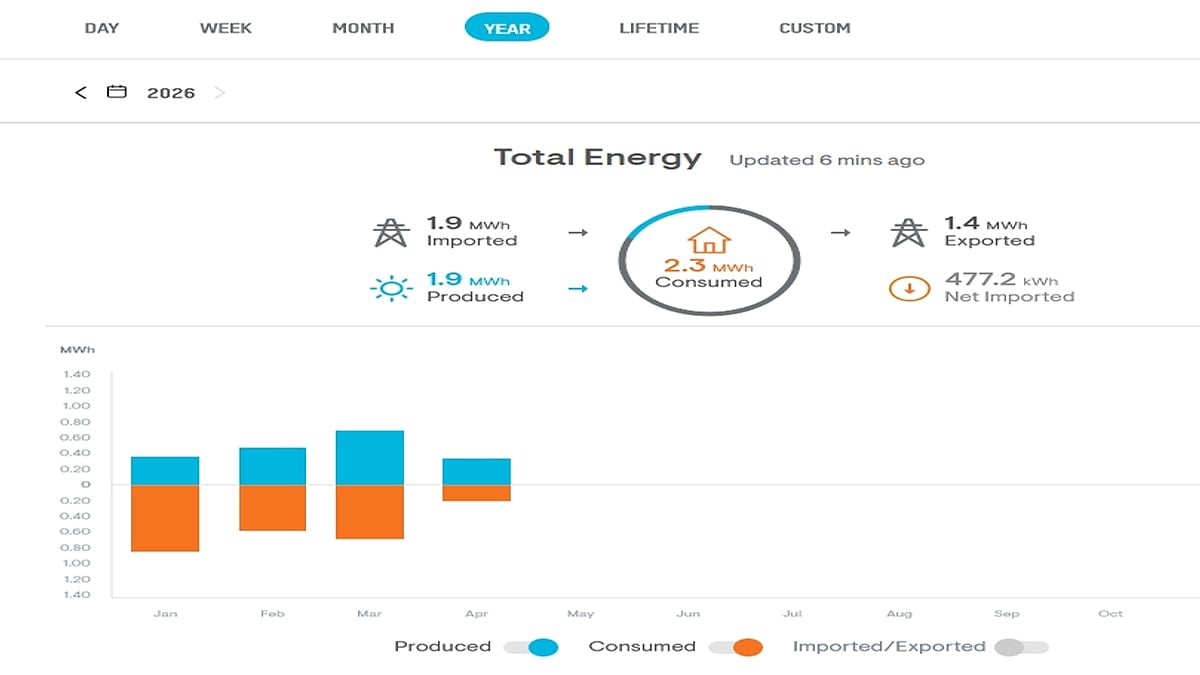Click the Mar axis label

[369, 614]
